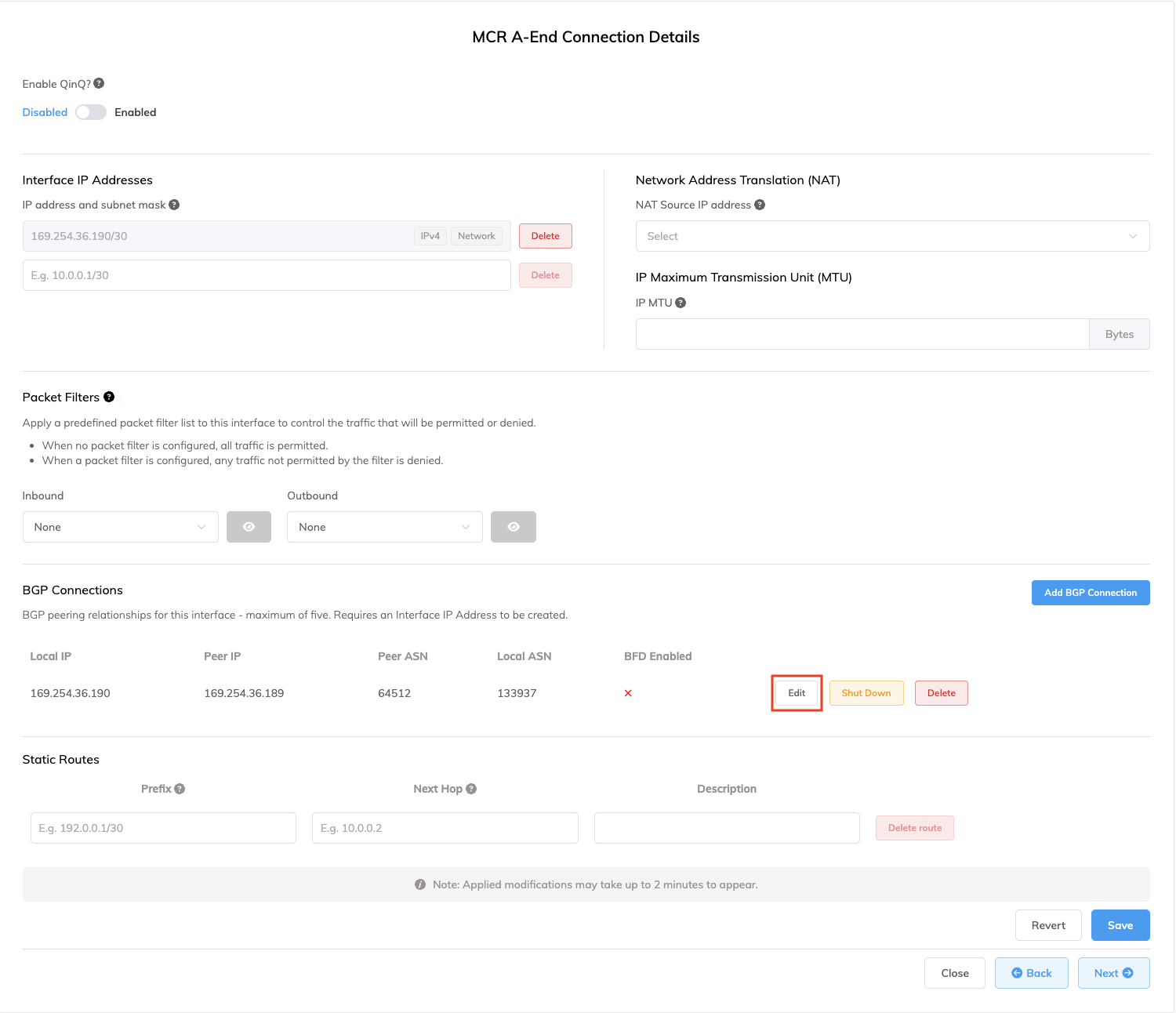This screenshot has height=1013, width=1176.
Task: Click the Packet Filters help icon
Action: (x=109, y=397)
